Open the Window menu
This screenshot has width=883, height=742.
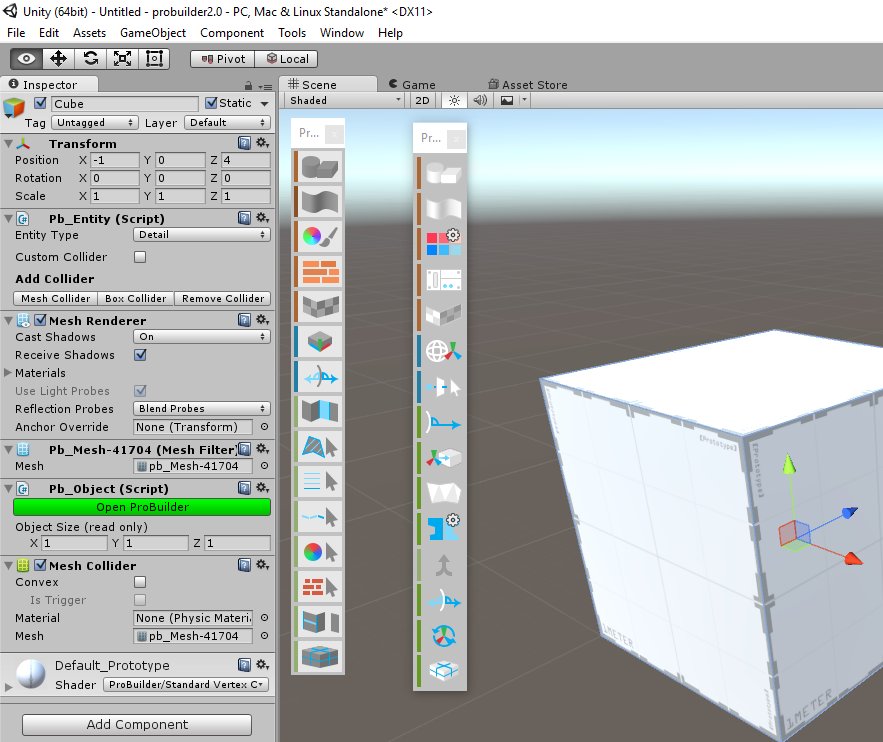pyautogui.click(x=342, y=33)
